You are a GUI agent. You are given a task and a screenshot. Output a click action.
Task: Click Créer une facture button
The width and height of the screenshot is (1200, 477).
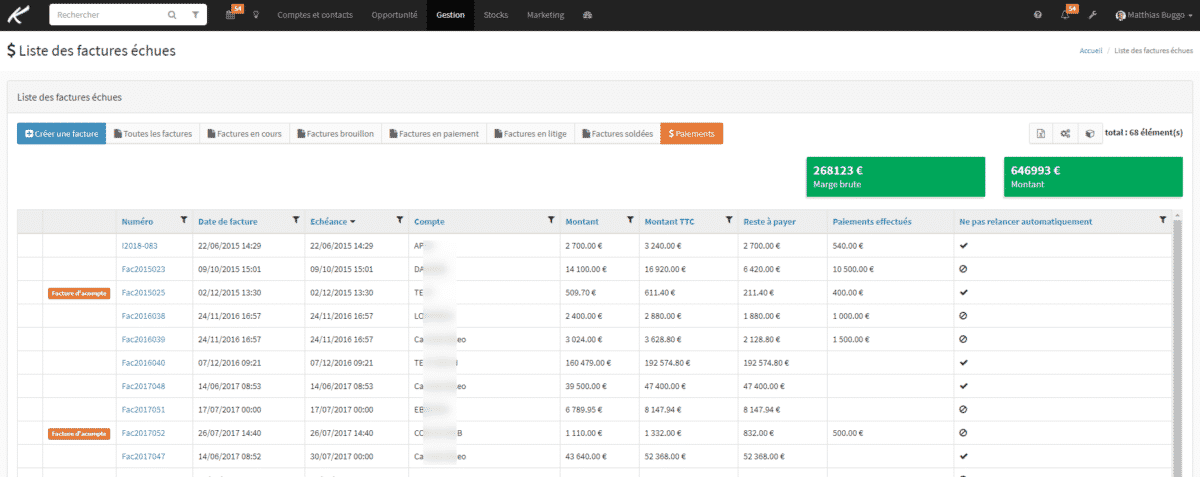coord(62,133)
